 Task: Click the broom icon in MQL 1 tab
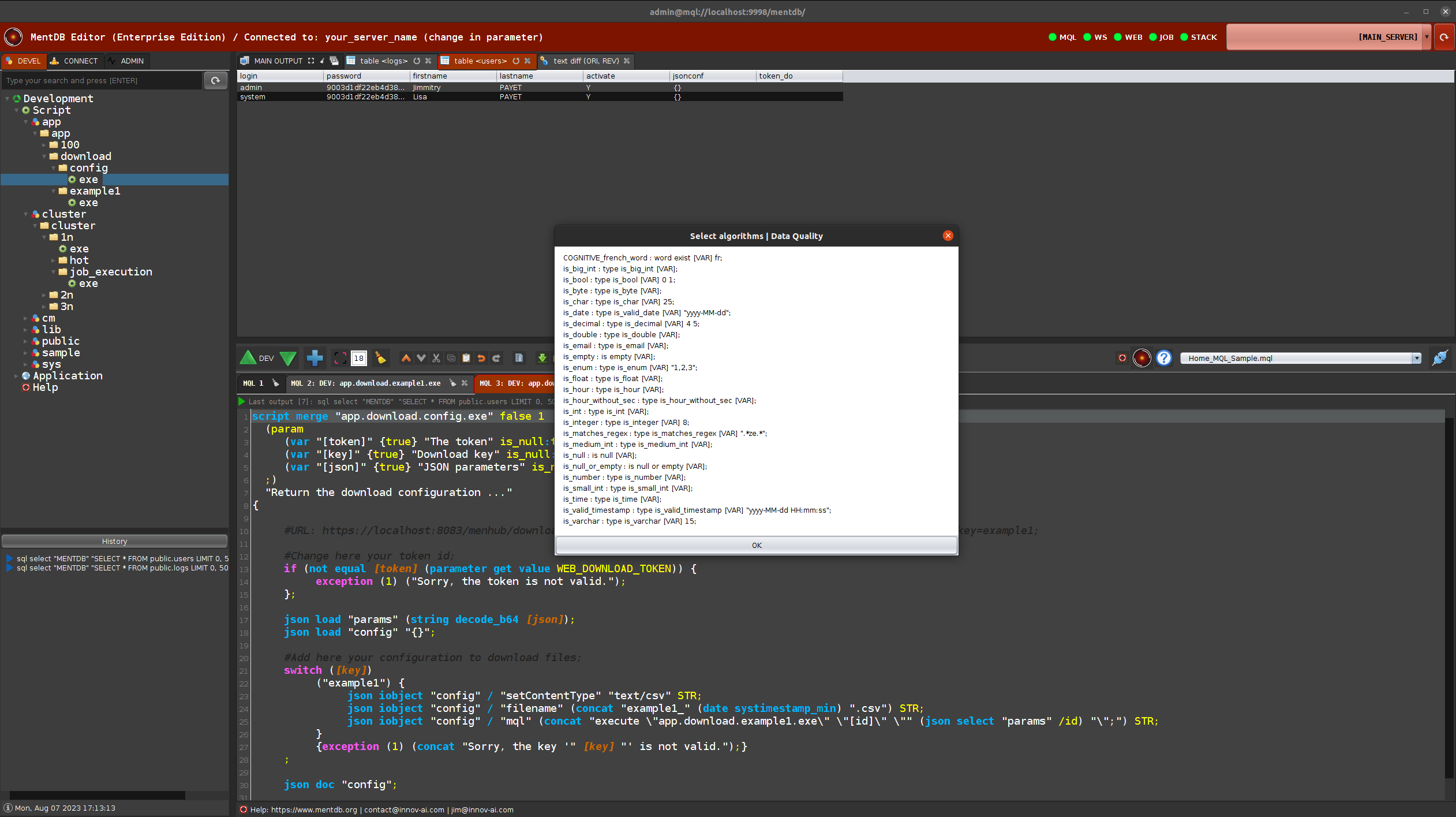(x=275, y=383)
